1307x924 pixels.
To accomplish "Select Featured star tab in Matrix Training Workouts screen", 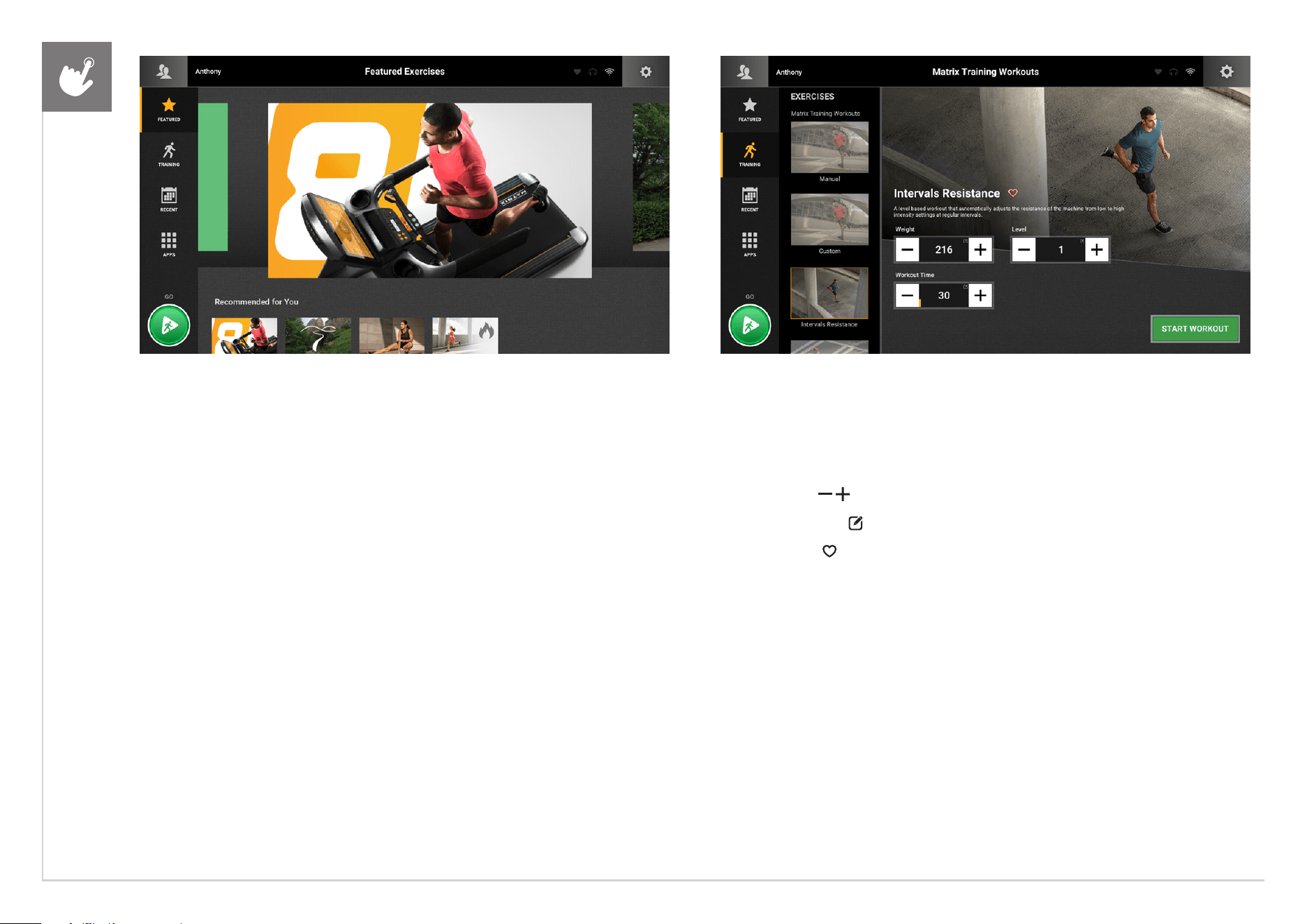I will [x=750, y=110].
